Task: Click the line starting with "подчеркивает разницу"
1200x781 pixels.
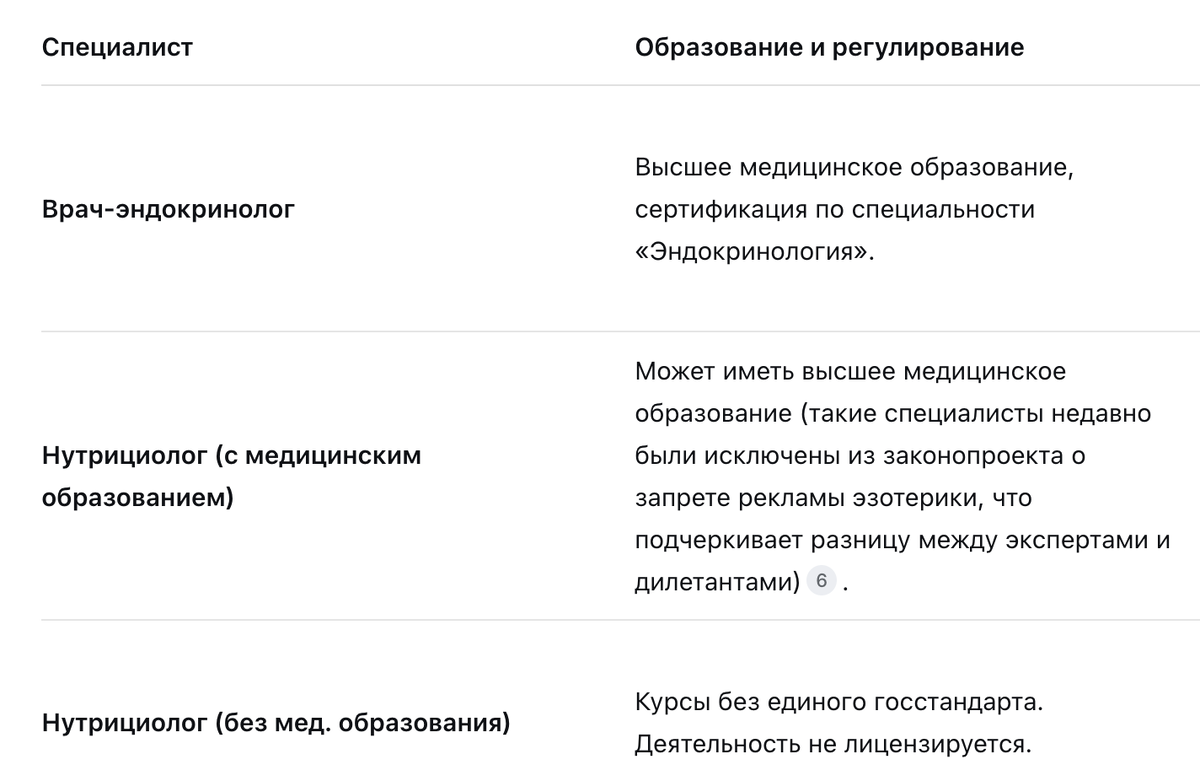Action: [x=901, y=540]
